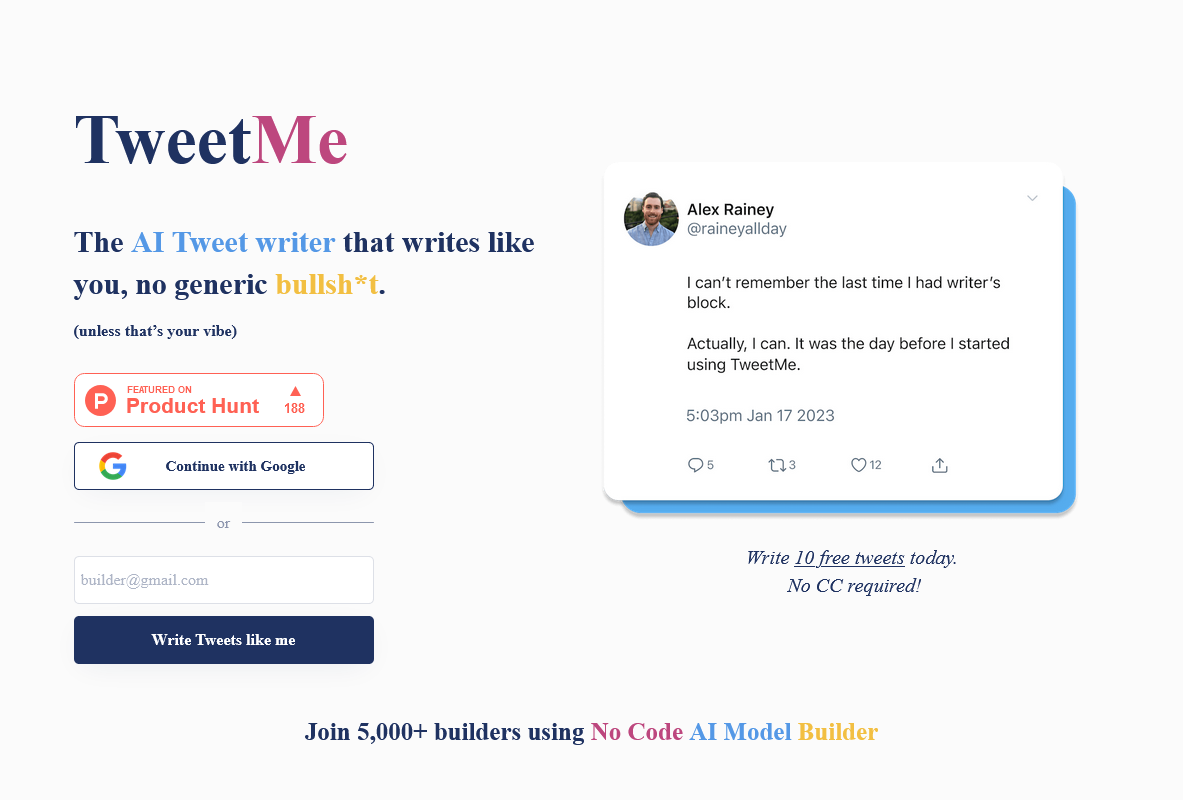Open the Featured on Product Hunt badge
1200x800 pixels.
pyautogui.click(x=199, y=400)
